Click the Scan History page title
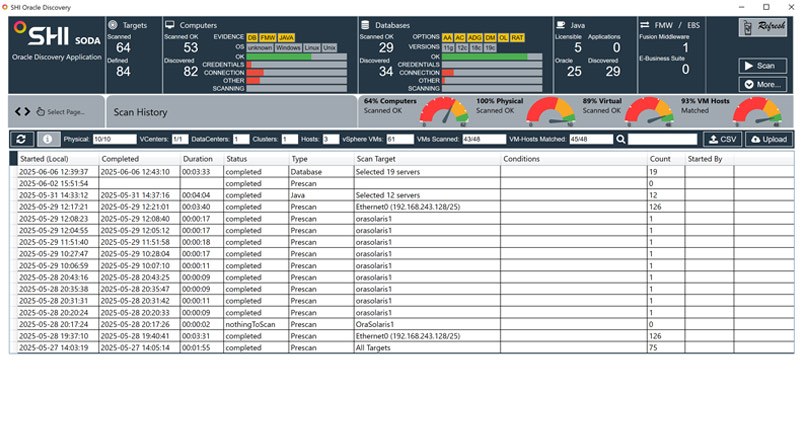The width and height of the screenshot is (800, 438). [140, 112]
